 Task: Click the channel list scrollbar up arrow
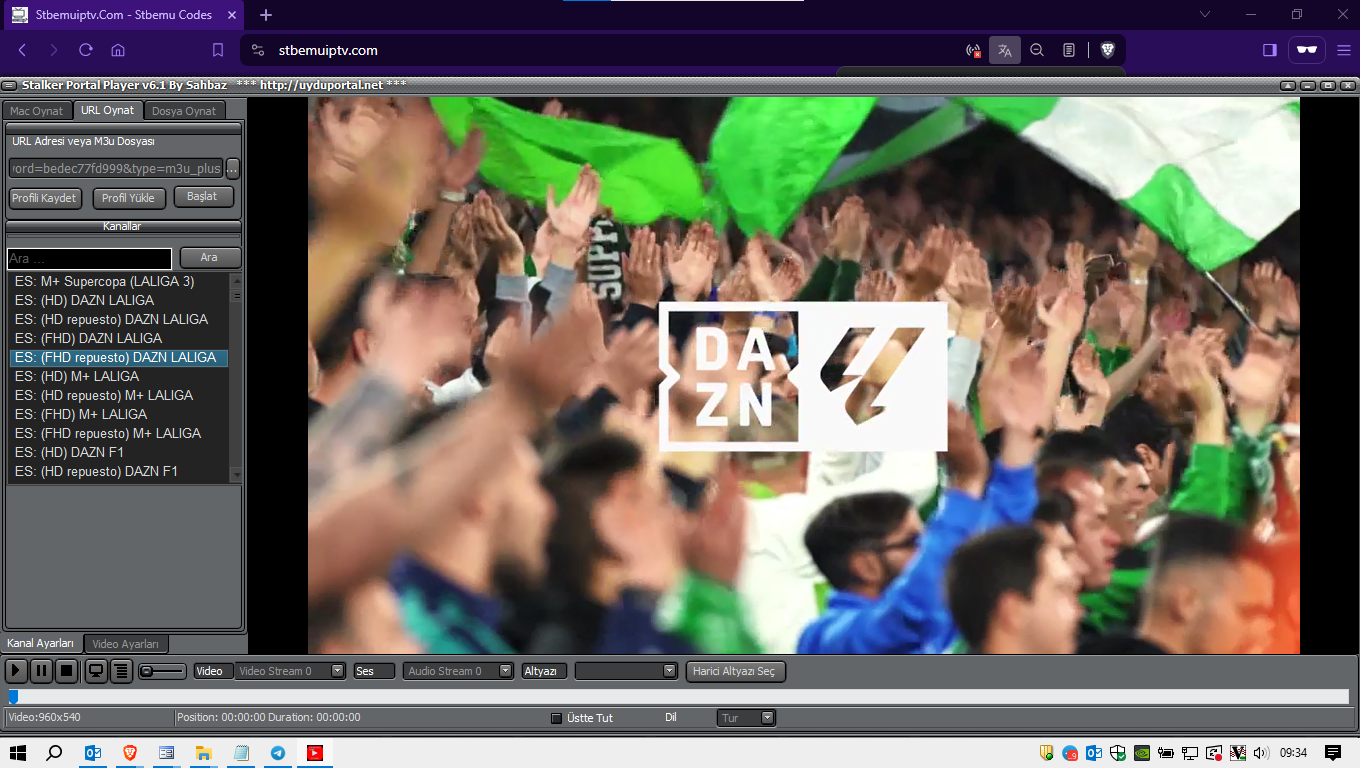(237, 280)
